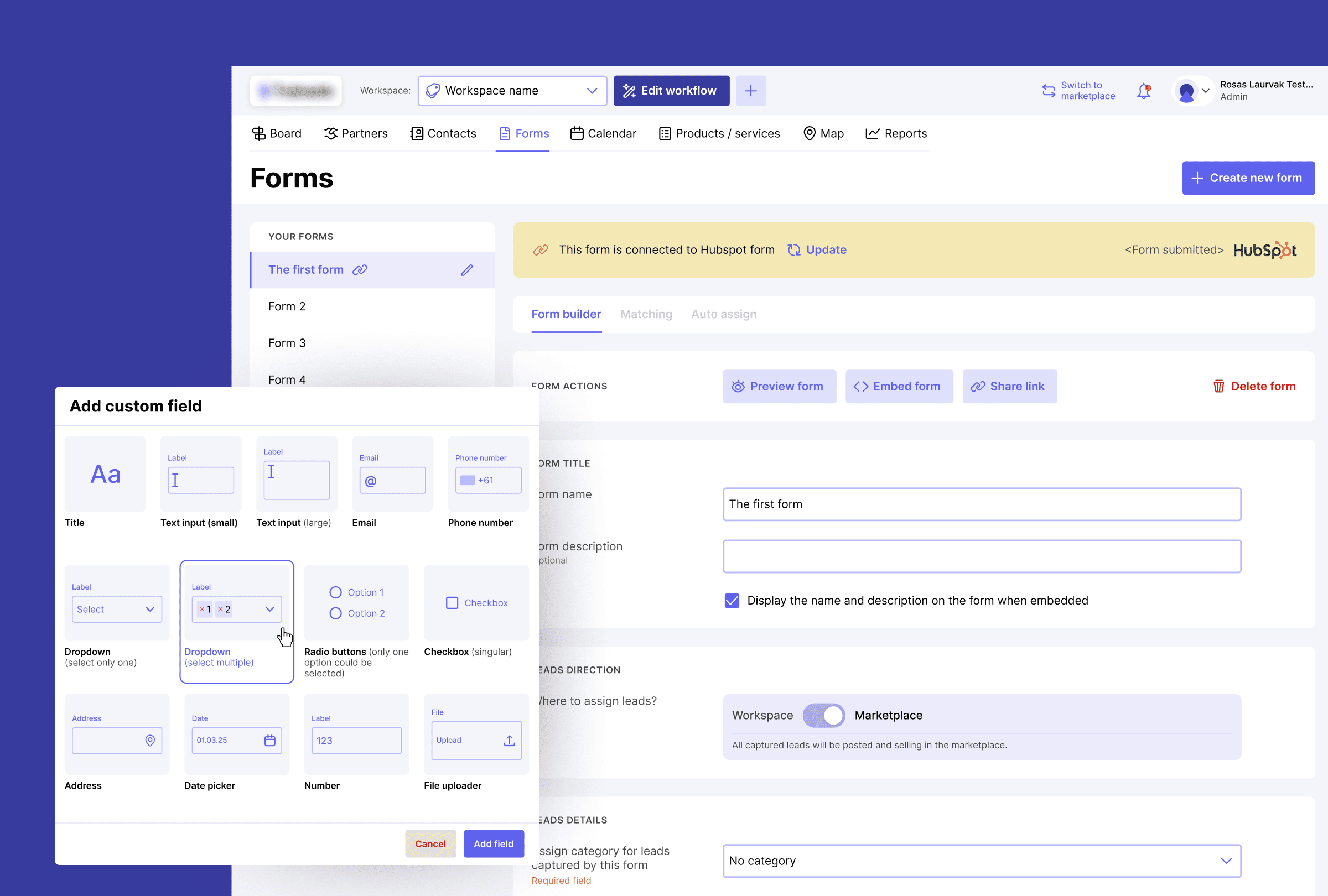This screenshot has height=896, width=1328.
Task: Click the Form description input field
Action: [981, 556]
